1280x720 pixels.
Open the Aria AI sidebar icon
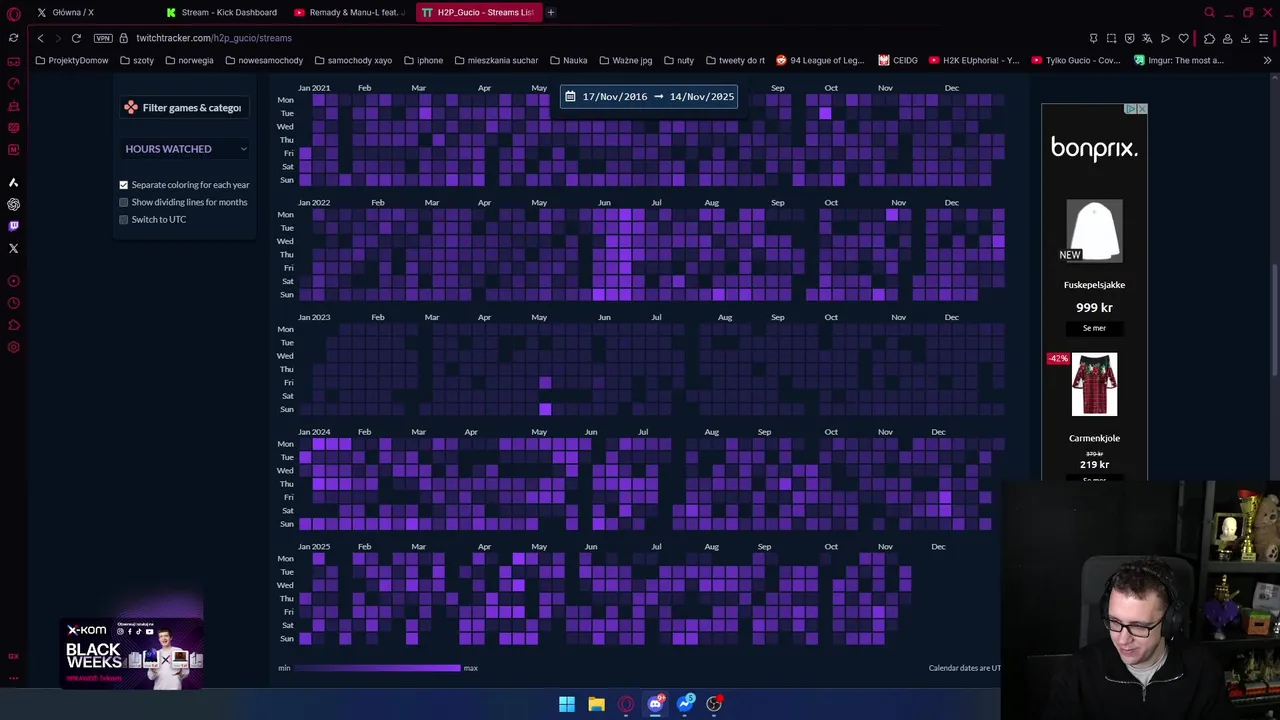point(13,182)
